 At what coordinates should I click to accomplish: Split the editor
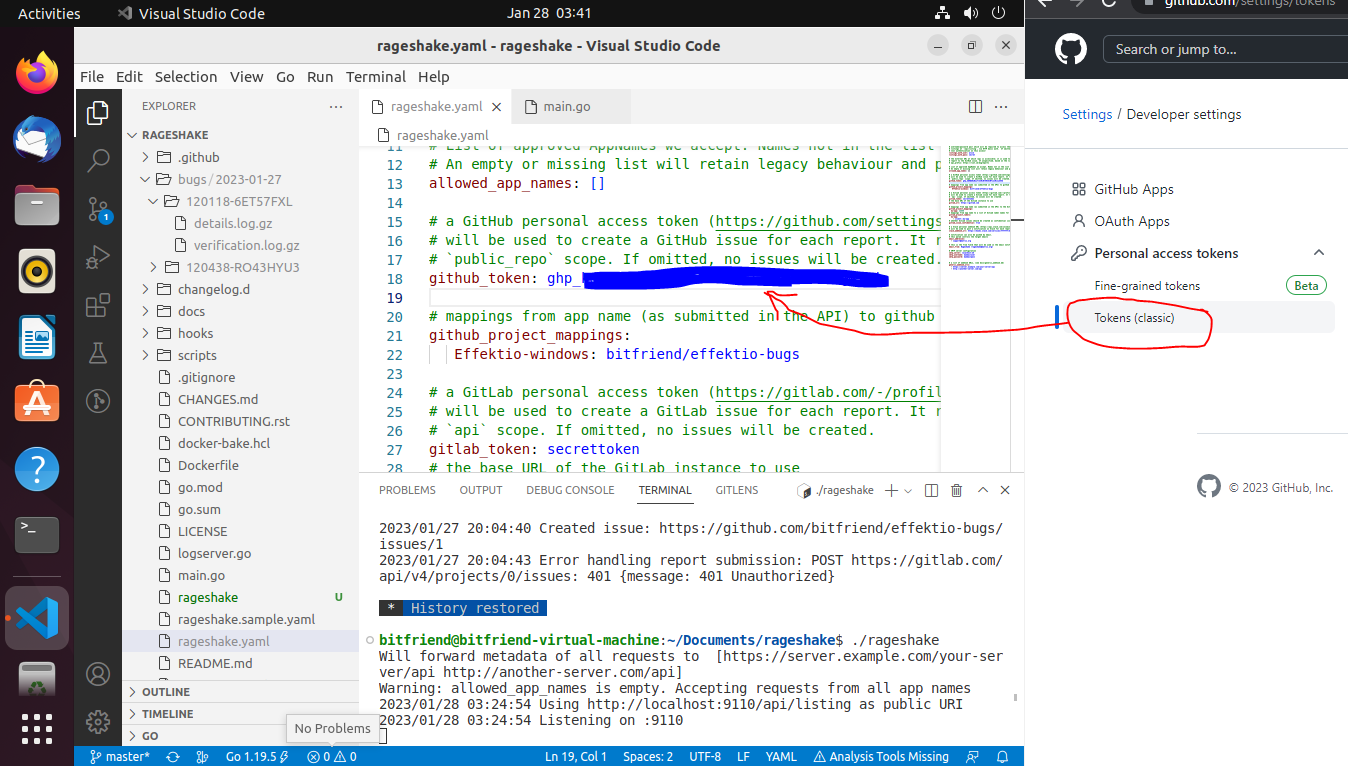(975, 106)
